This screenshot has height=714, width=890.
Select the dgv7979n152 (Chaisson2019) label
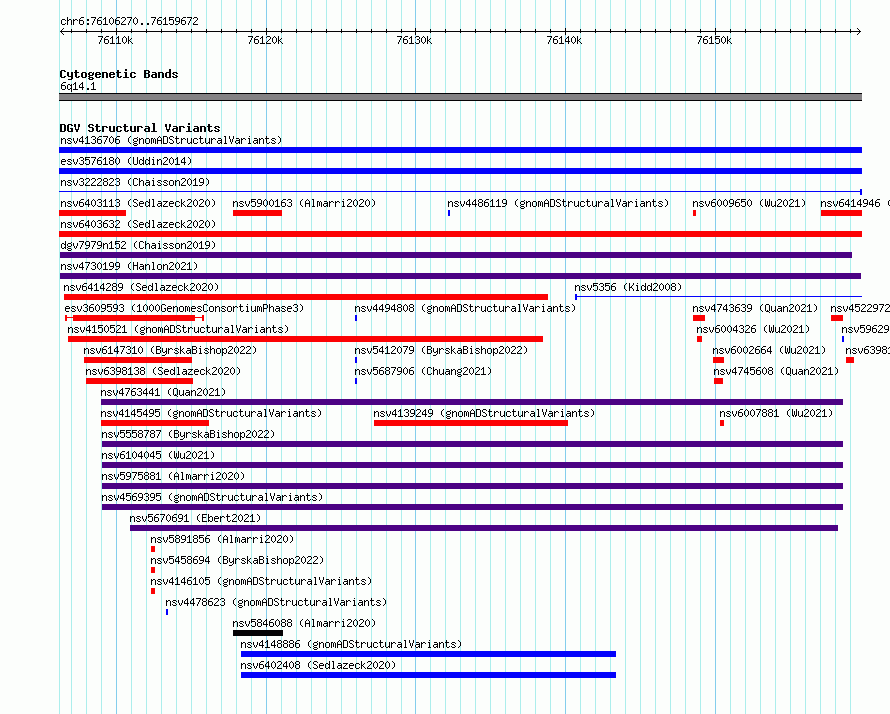138,245
